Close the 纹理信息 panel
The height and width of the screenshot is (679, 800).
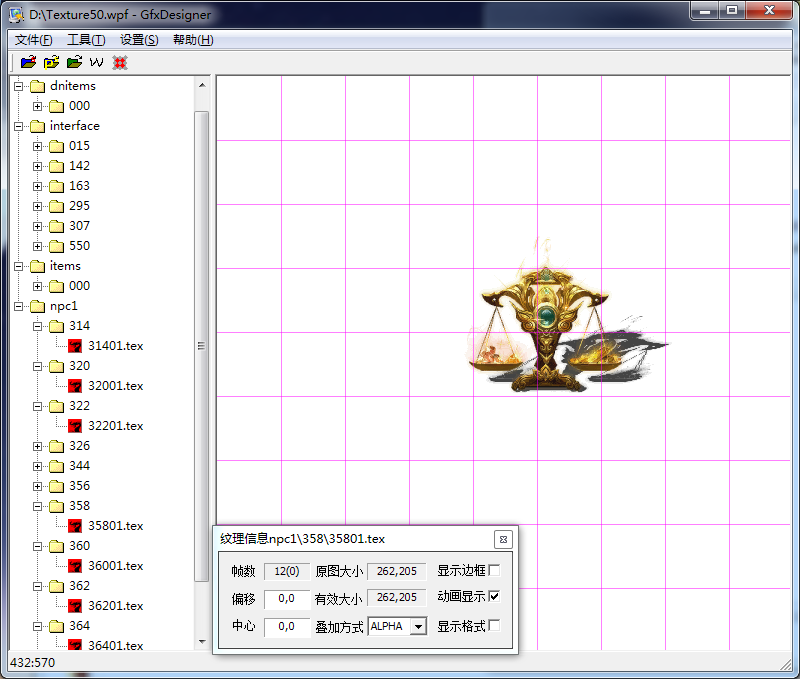point(503,539)
